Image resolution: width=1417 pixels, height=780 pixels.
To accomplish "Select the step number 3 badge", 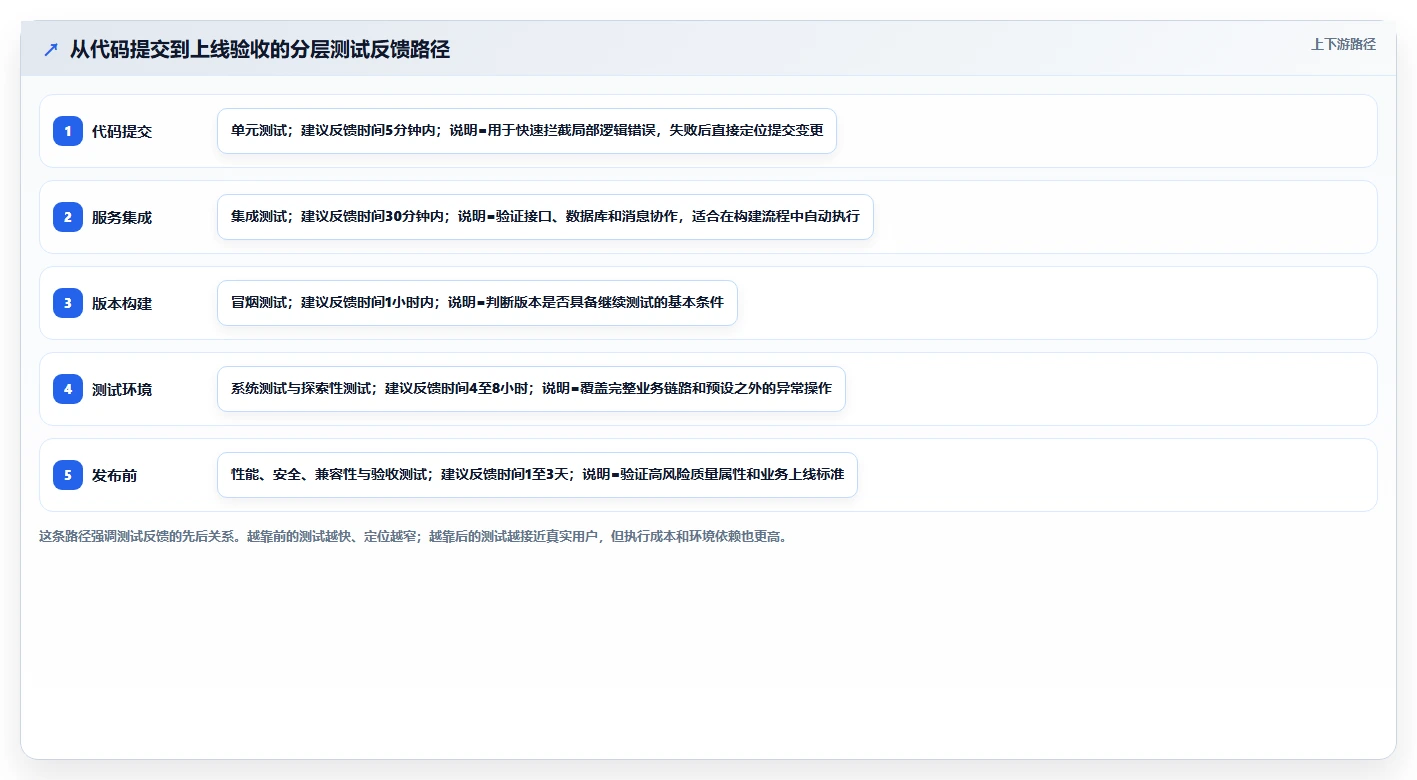I will (68, 303).
